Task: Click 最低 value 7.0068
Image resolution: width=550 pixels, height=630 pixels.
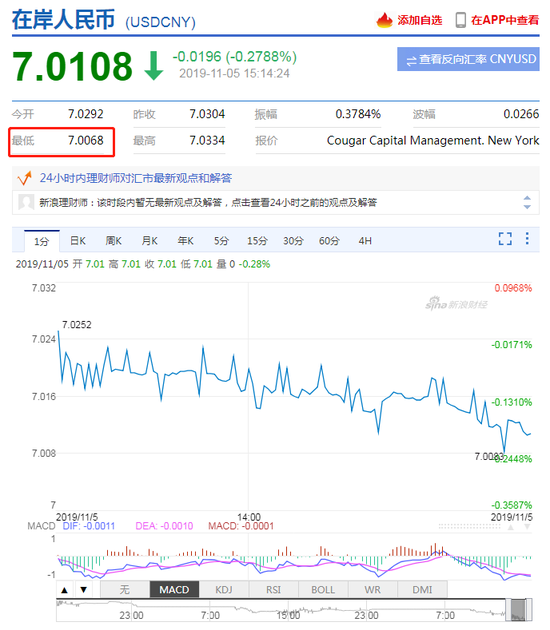Action: click(x=86, y=141)
